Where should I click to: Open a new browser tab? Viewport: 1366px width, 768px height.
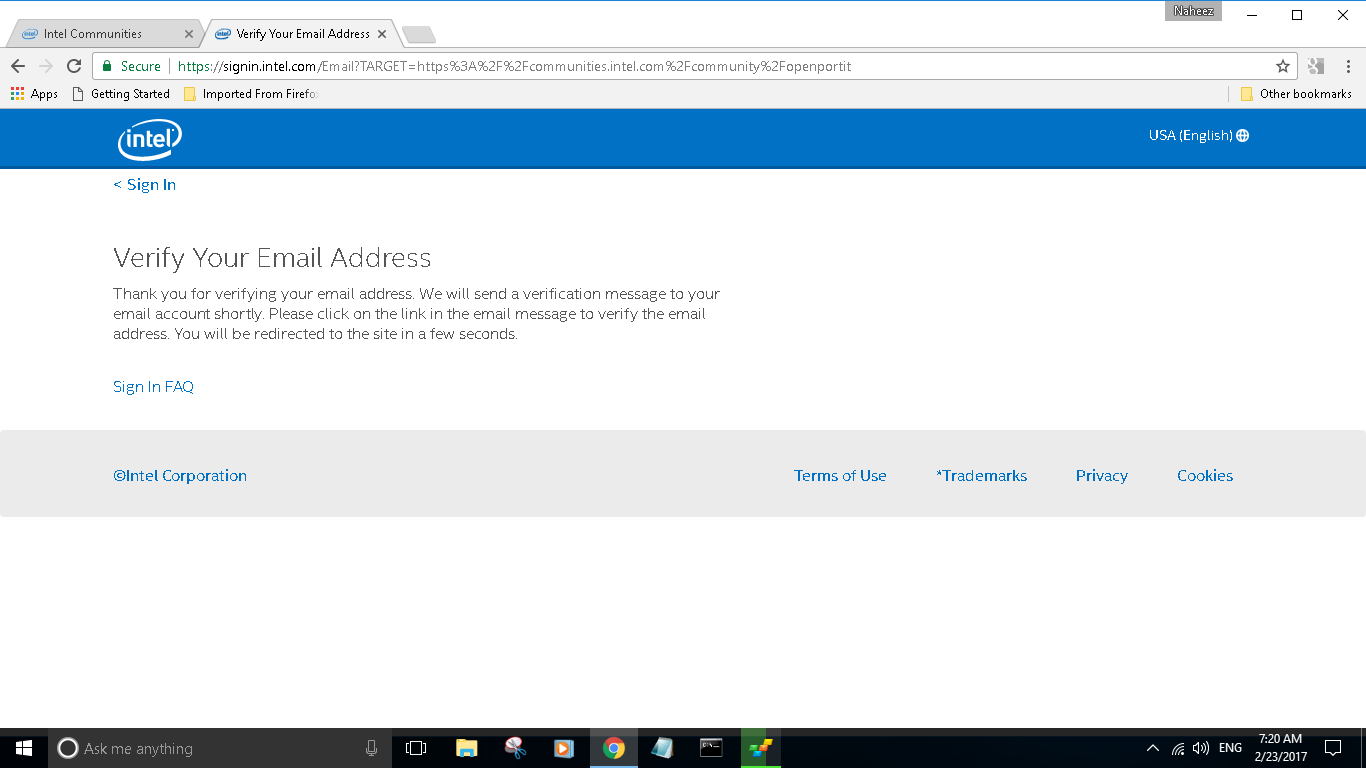tap(418, 35)
